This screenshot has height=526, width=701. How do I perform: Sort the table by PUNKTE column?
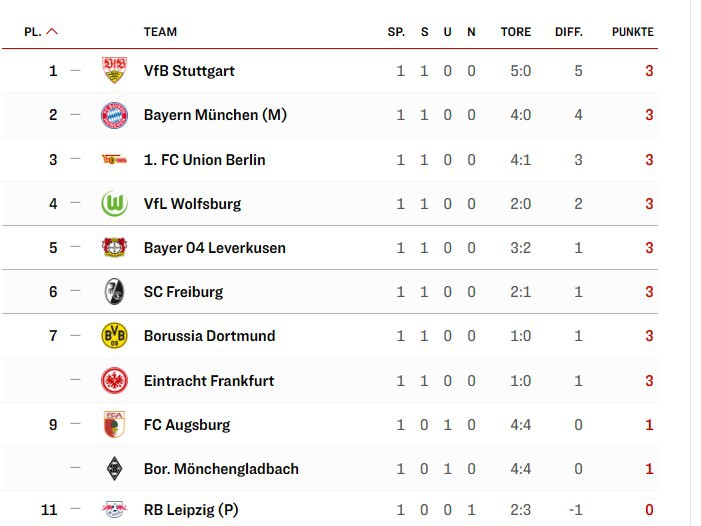click(632, 32)
